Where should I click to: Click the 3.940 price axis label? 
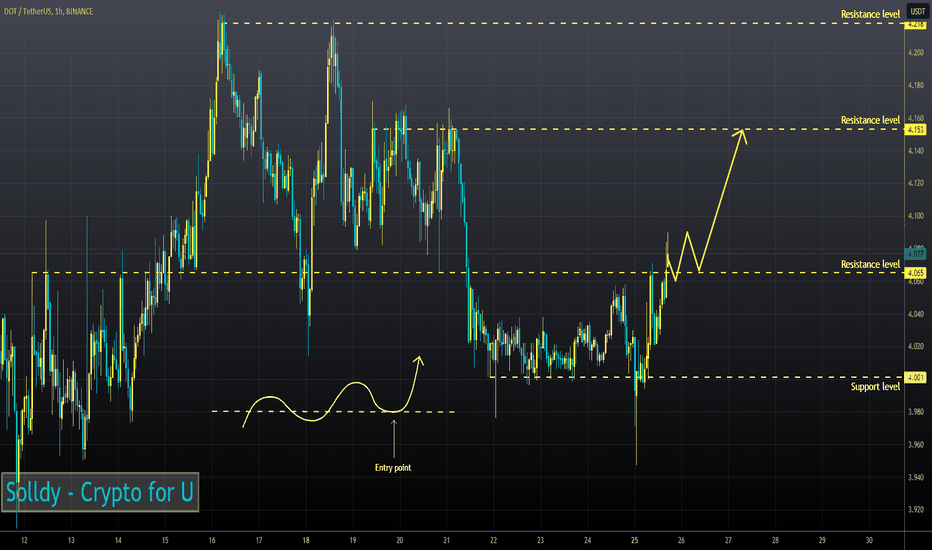(915, 477)
